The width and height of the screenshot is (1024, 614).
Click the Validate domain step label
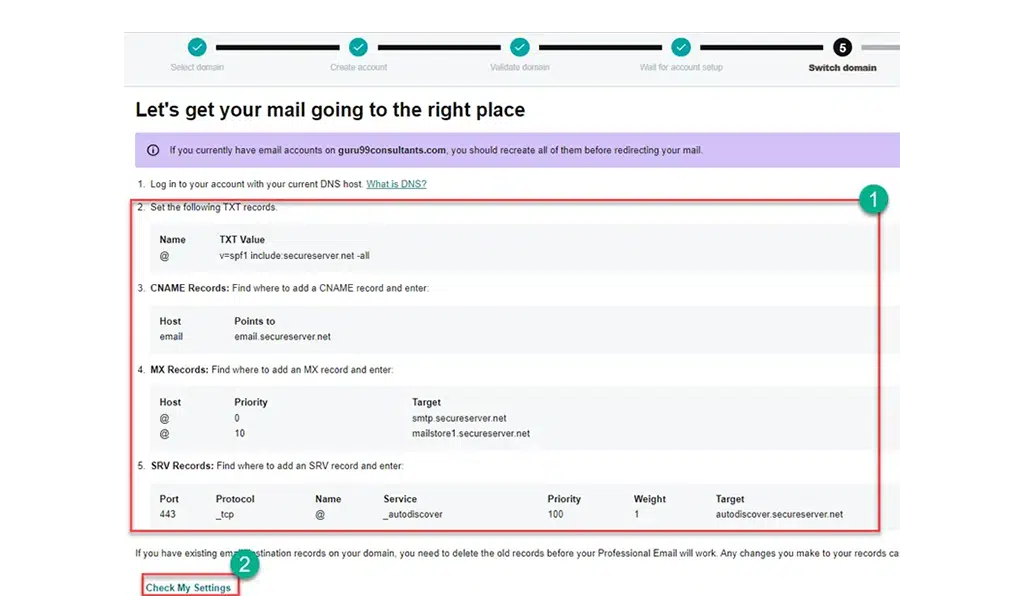[x=519, y=67]
